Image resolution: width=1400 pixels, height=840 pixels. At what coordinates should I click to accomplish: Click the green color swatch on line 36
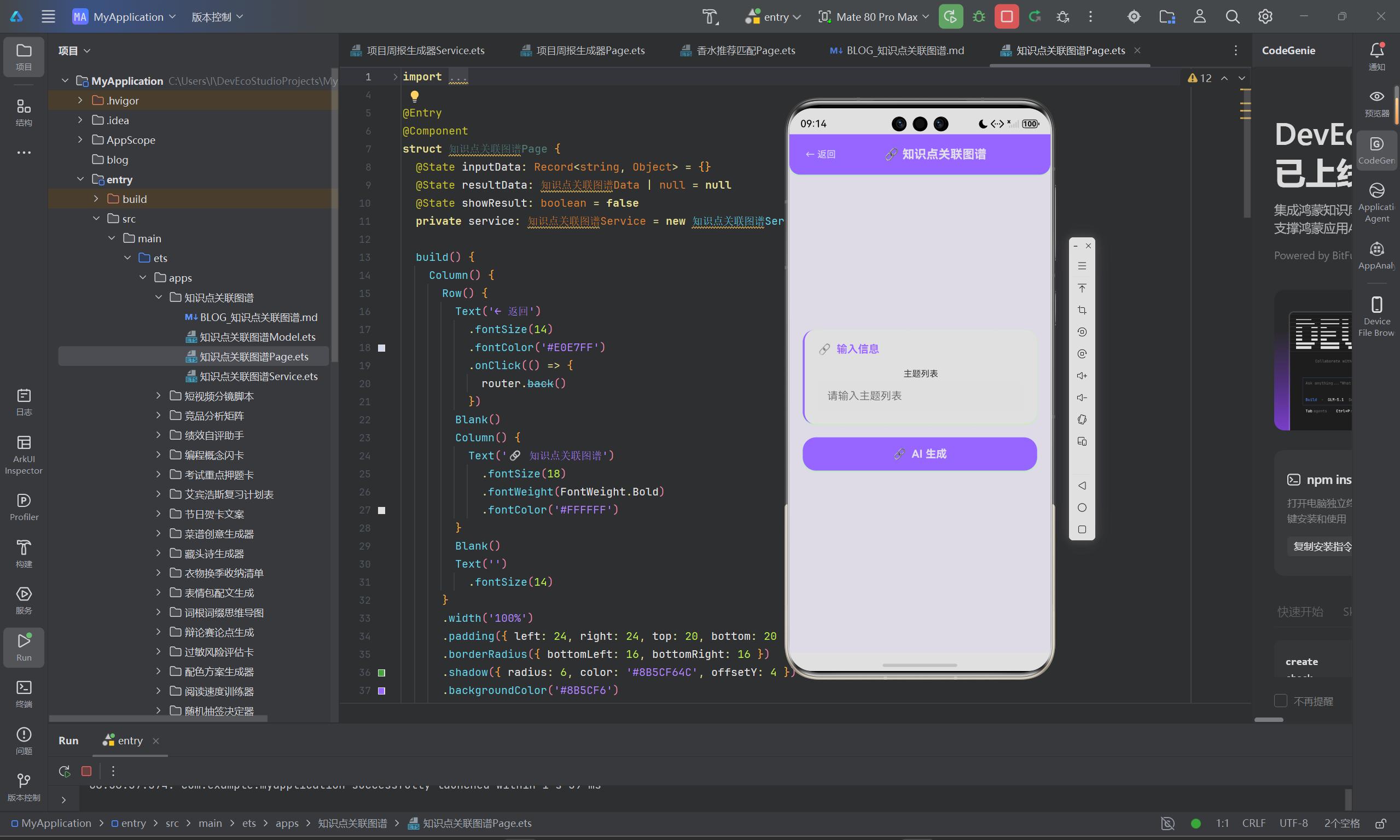pyautogui.click(x=381, y=673)
